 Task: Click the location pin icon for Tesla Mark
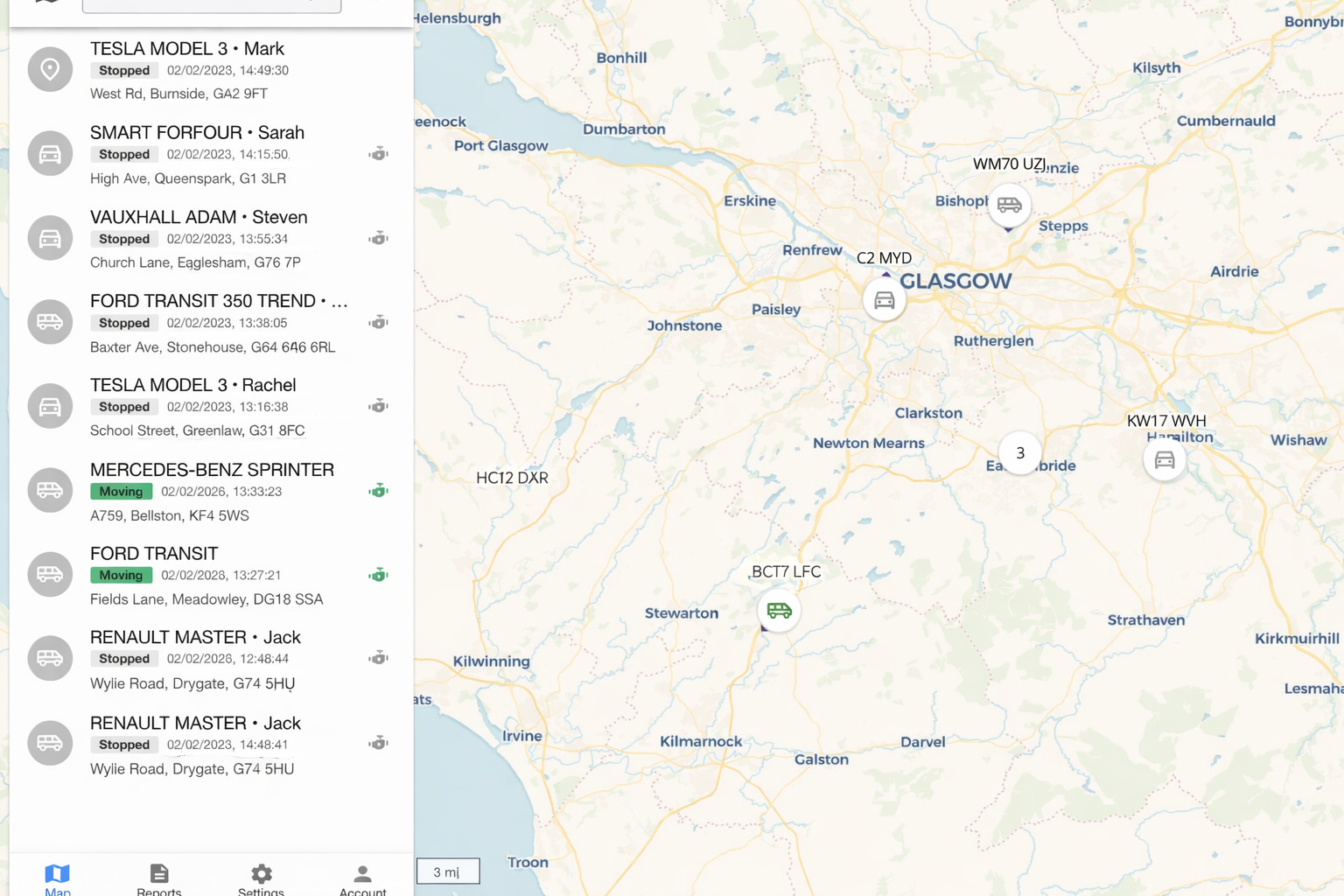[50, 69]
